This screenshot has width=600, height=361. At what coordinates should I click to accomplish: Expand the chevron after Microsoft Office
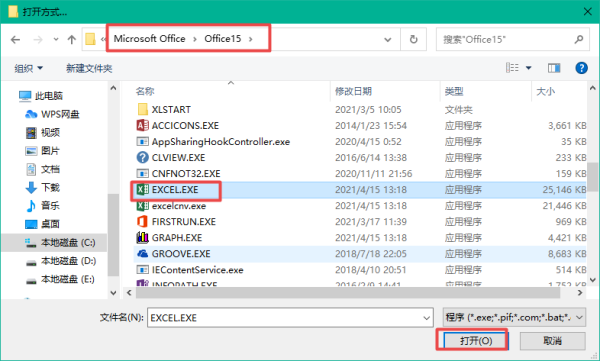tap(195, 39)
